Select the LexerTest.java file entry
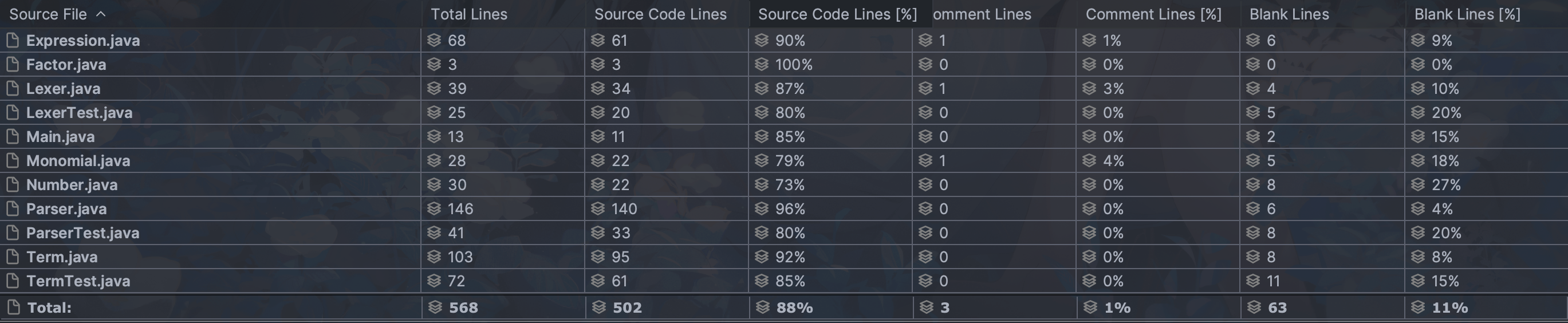 tap(79, 112)
